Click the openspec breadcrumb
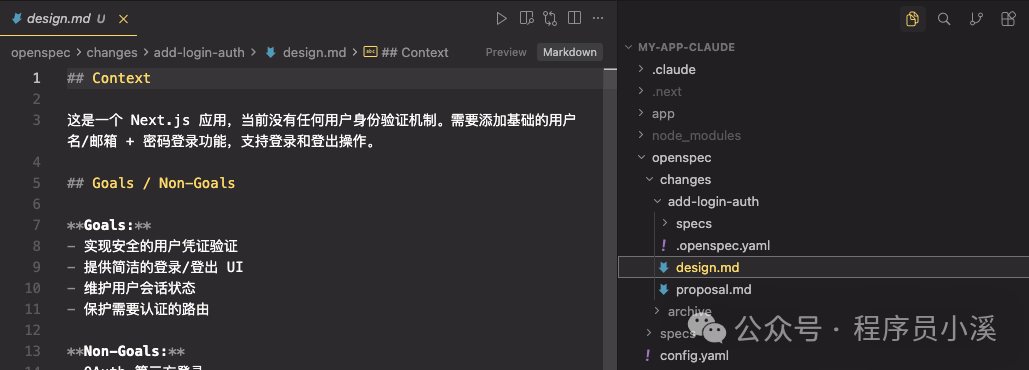Viewport: 1029px width, 370px height. point(41,52)
